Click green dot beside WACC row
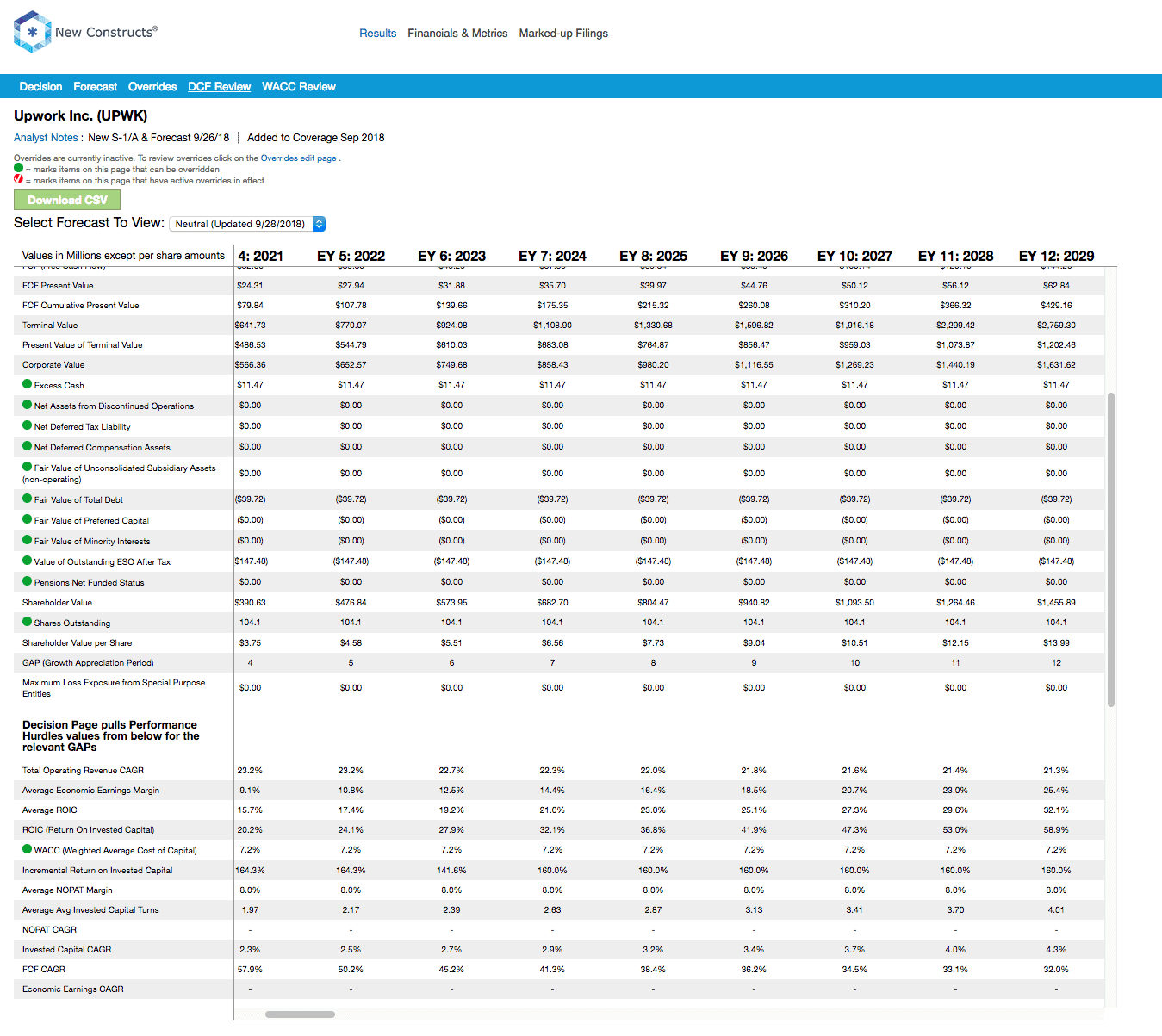This screenshot has height=1036, width=1162. click(x=27, y=849)
